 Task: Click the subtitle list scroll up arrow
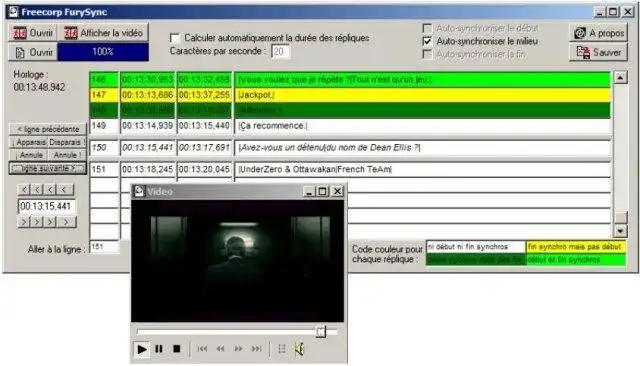pyautogui.click(x=620, y=77)
